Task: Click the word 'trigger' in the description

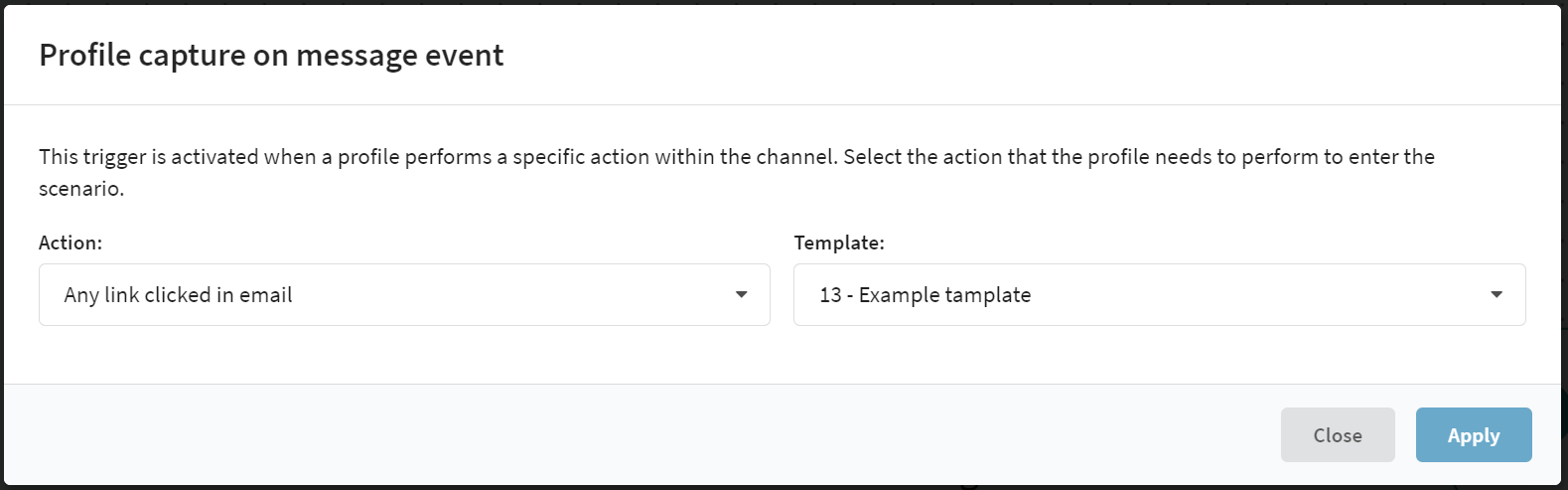Action: click(x=114, y=157)
